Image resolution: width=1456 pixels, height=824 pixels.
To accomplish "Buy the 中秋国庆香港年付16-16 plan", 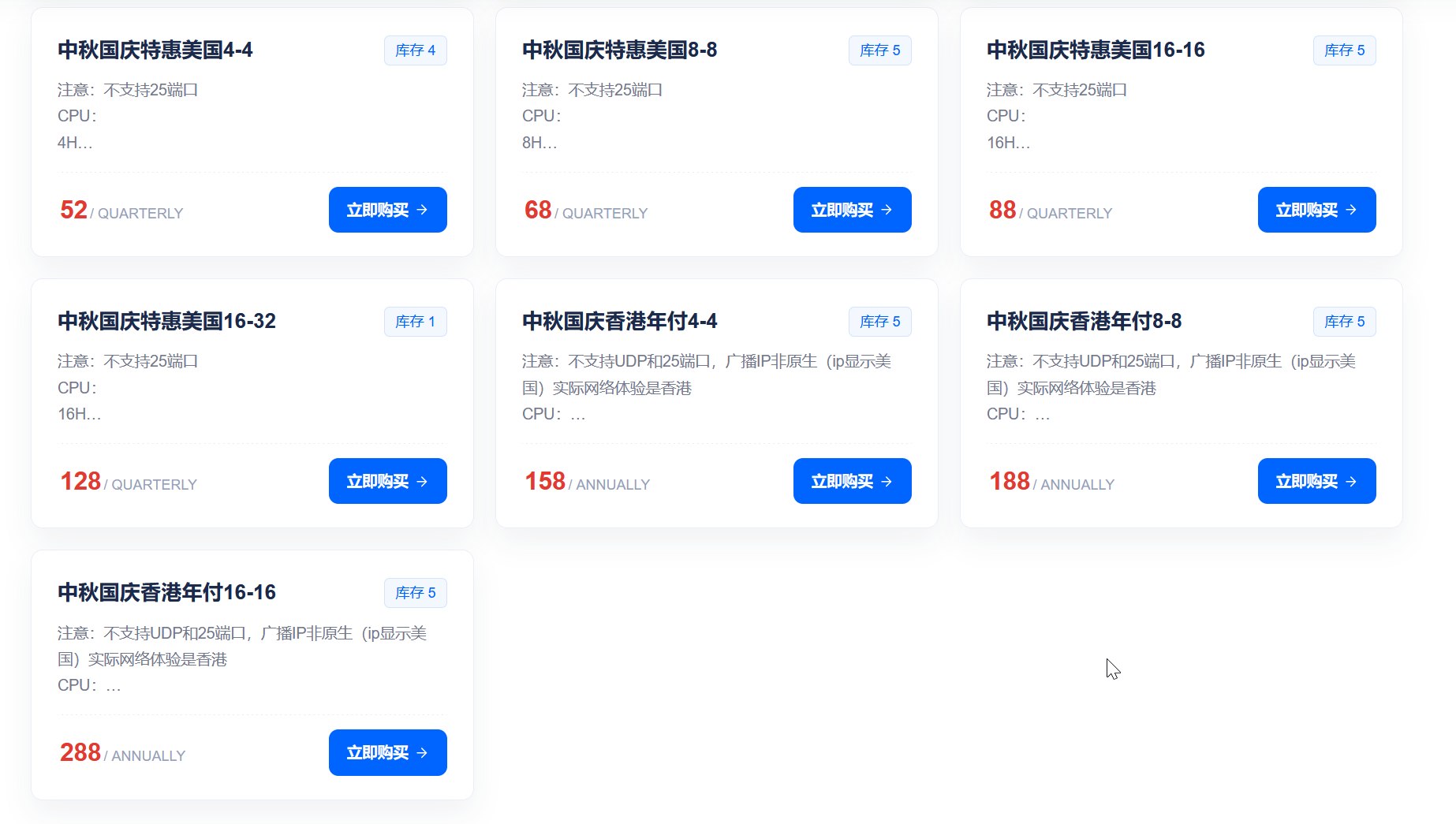I will point(387,752).
